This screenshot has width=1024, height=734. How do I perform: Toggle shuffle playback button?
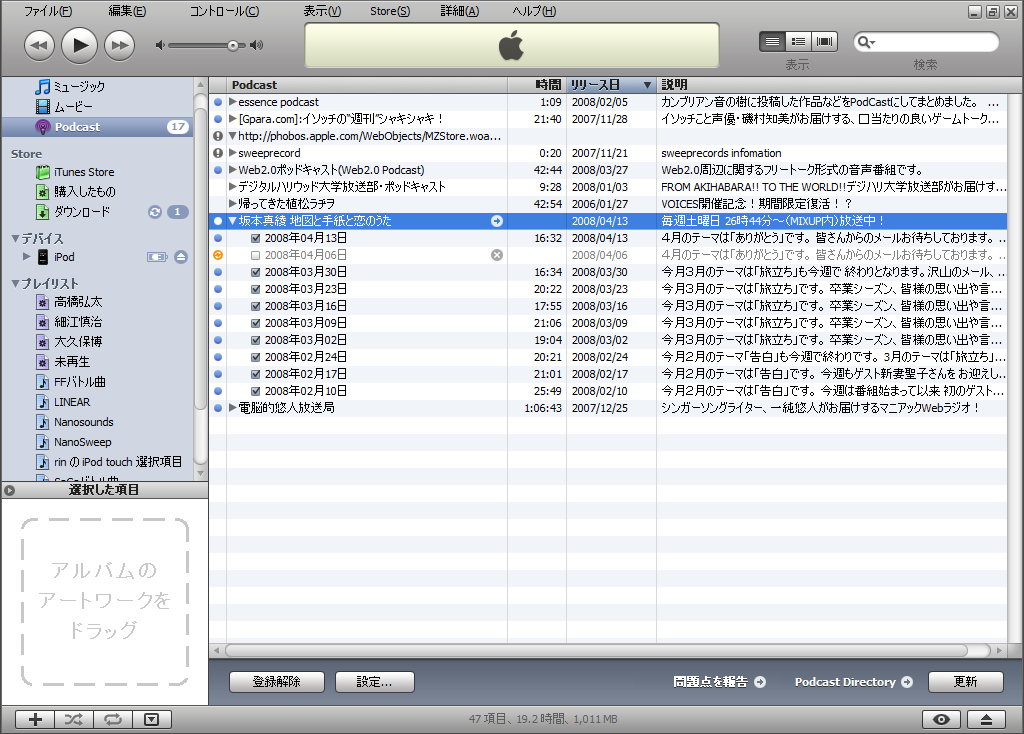click(74, 719)
